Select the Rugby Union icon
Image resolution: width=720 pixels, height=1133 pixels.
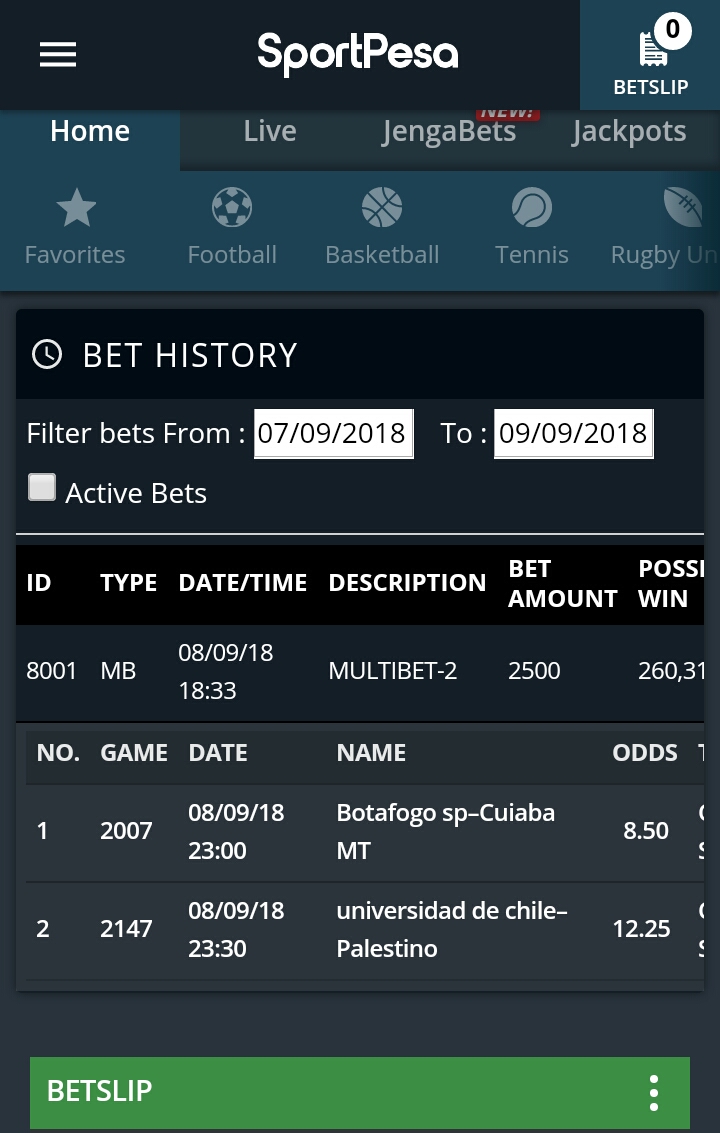coord(684,209)
